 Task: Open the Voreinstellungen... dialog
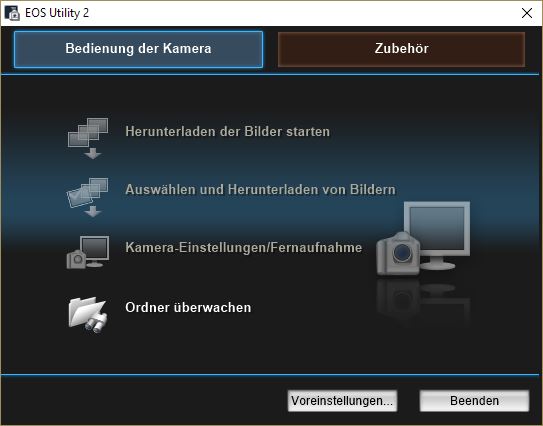[342, 401]
